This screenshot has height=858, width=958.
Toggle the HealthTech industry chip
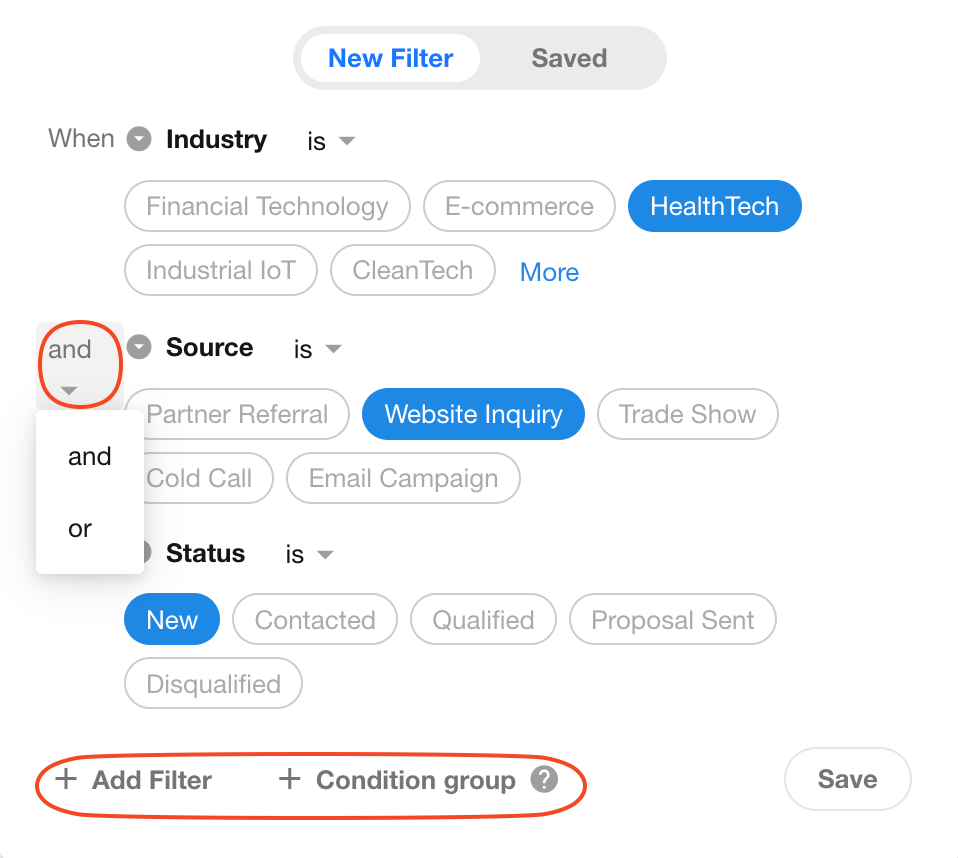tap(714, 206)
